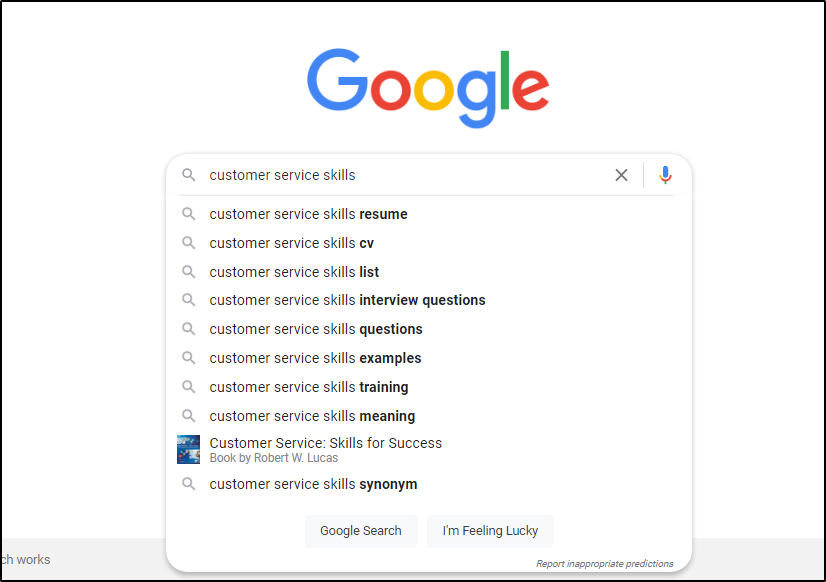Click the magnifier icon in search box

(188, 175)
